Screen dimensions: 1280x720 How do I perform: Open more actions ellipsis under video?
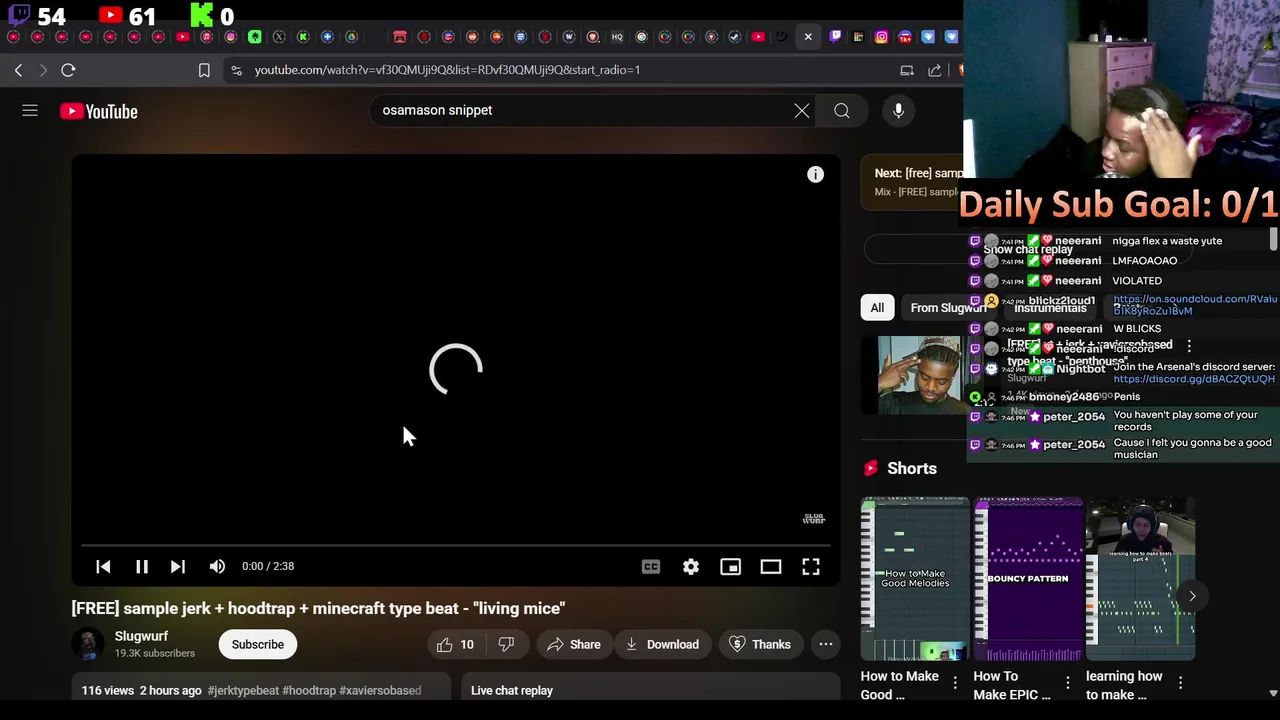click(x=826, y=644)
